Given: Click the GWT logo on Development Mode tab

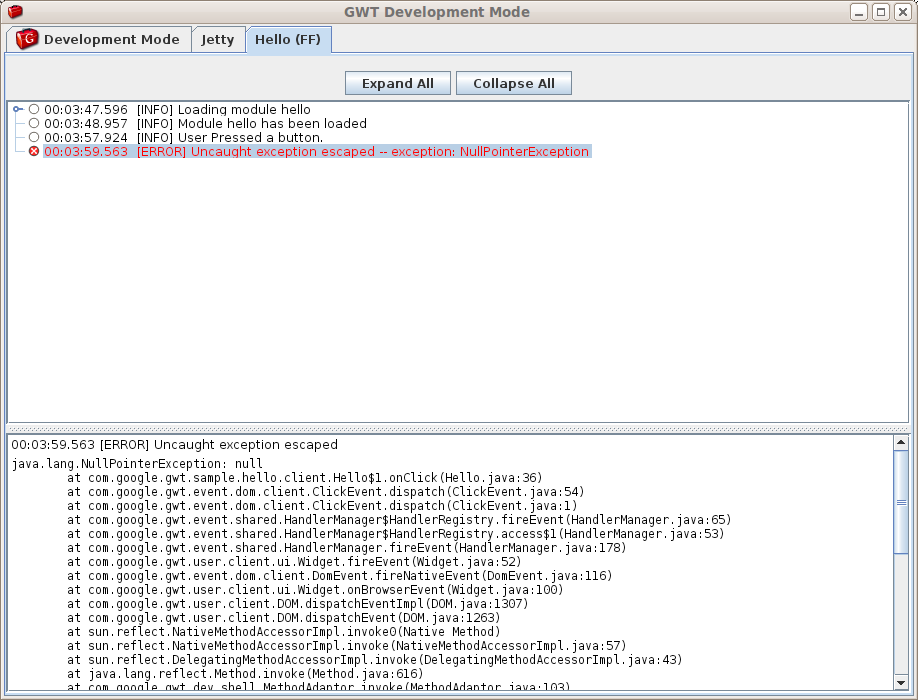Looking at the screenshot, I should tap(26, 39).
